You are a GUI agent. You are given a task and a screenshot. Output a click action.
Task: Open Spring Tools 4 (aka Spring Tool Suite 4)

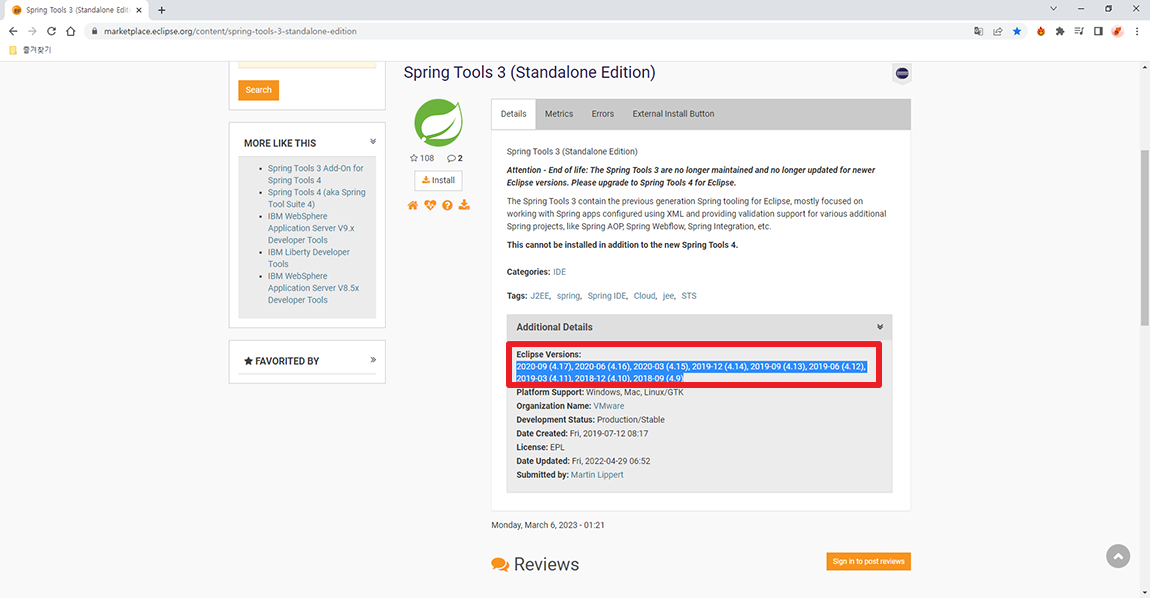tap(316, 198)
